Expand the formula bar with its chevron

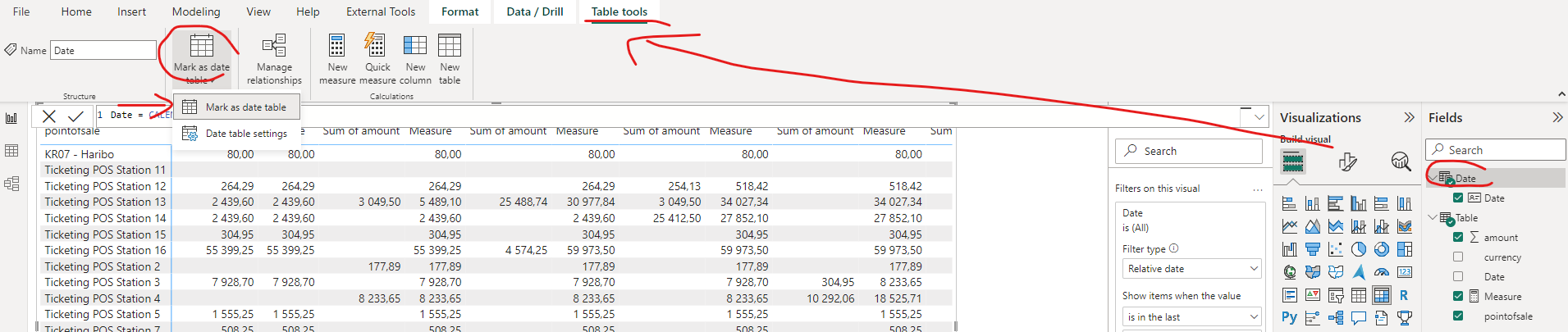[1259, 117]
